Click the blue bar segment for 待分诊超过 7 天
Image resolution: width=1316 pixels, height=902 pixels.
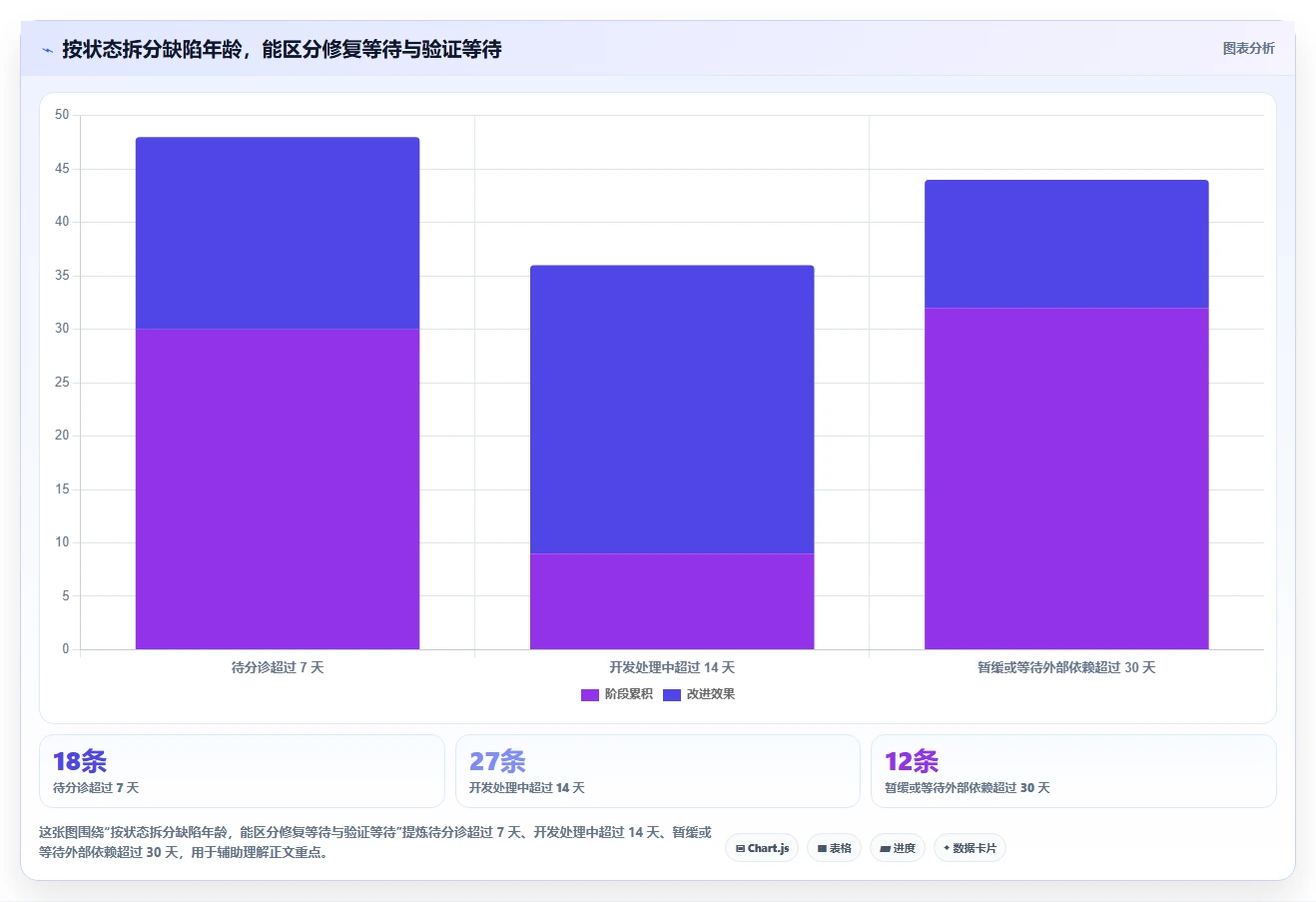(278, 233)
